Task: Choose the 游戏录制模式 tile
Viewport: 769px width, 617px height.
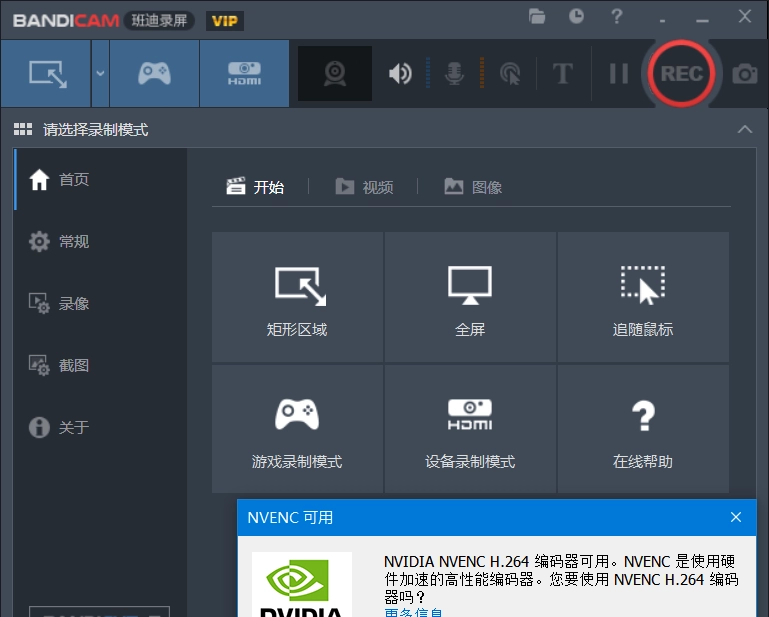Action: coord(297,429)
